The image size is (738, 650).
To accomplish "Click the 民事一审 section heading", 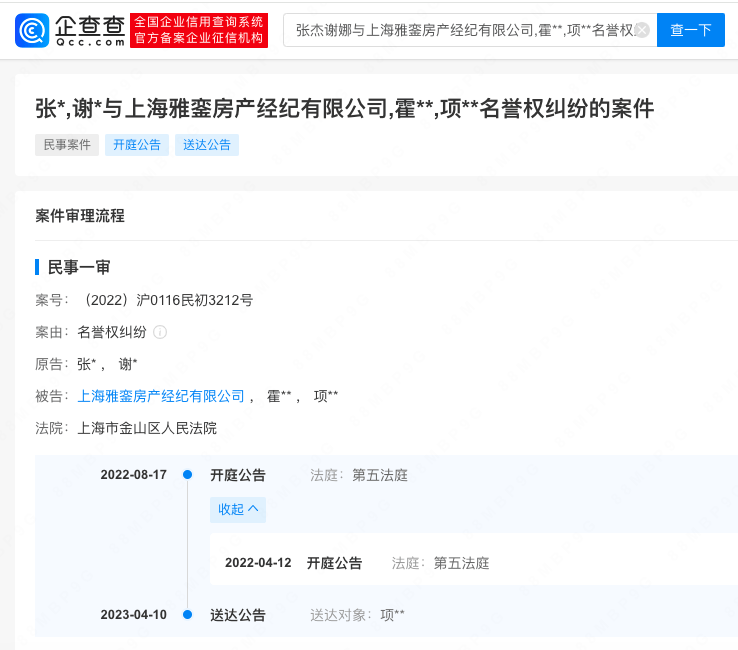I will [79, 267].
